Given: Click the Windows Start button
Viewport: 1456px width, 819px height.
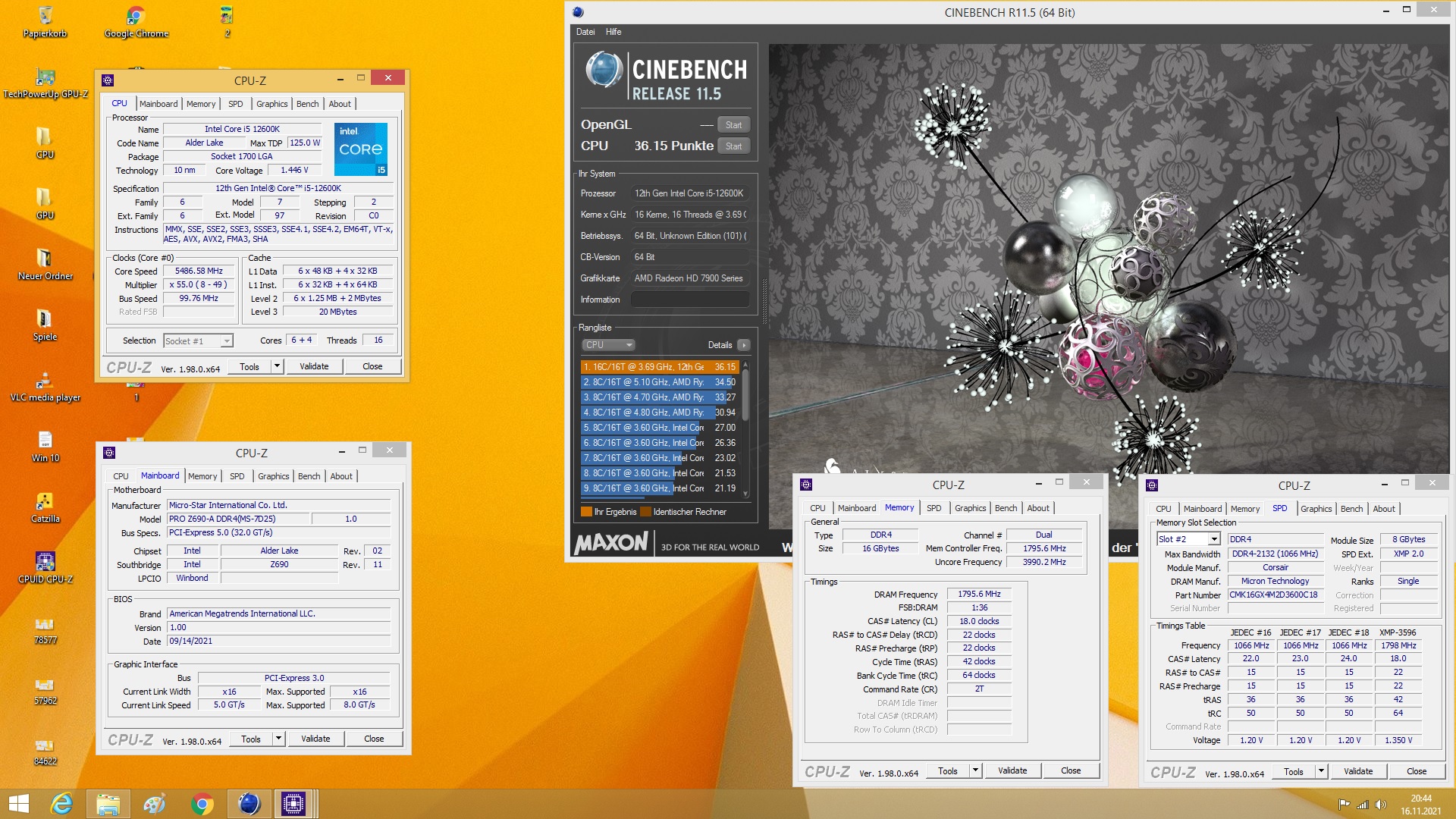Looking at the screenshot, I should pyautogui.click(x=19, y=804).
